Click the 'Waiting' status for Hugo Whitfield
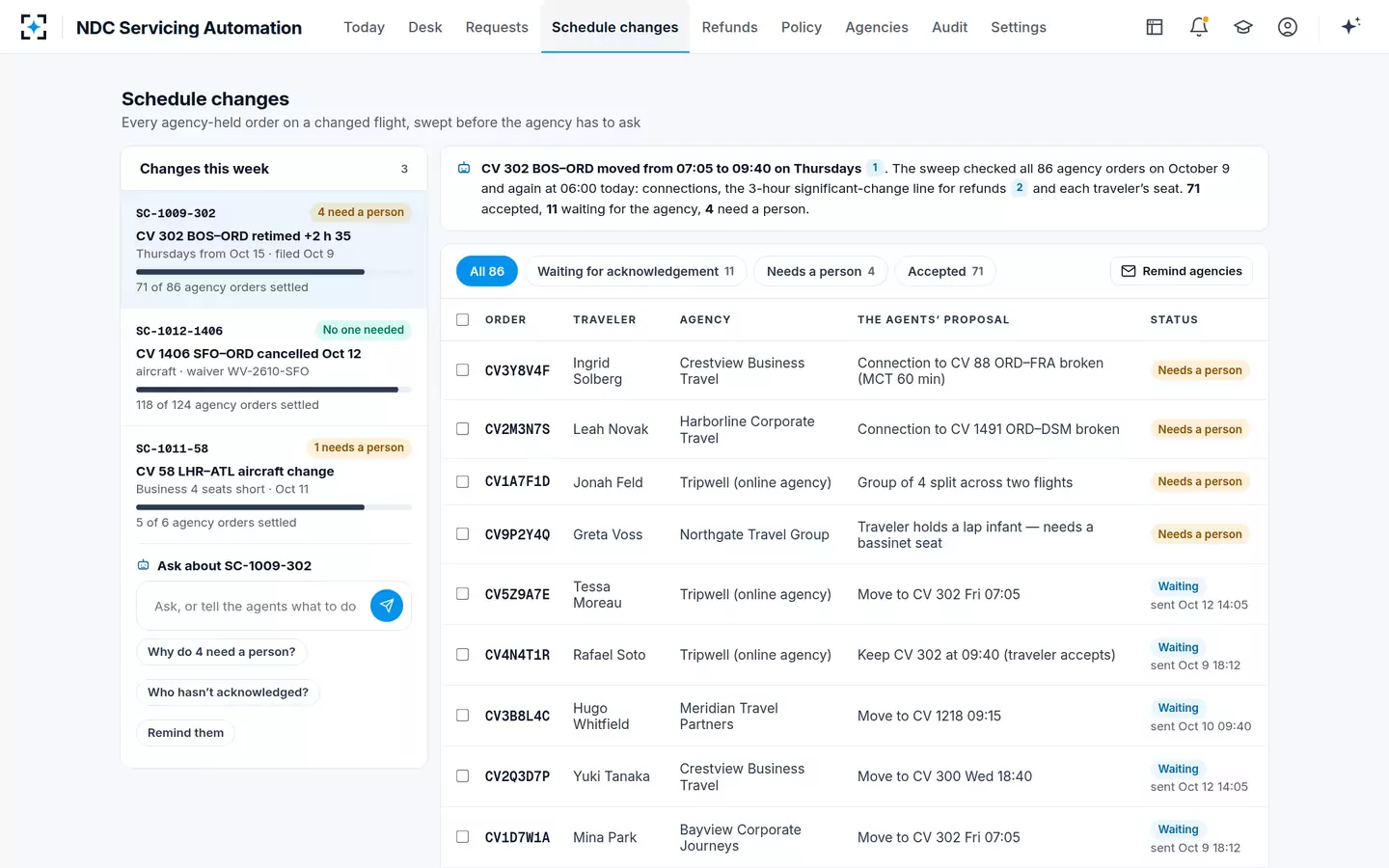Viewport: 1389px width, 868px height. [1178, 708]
